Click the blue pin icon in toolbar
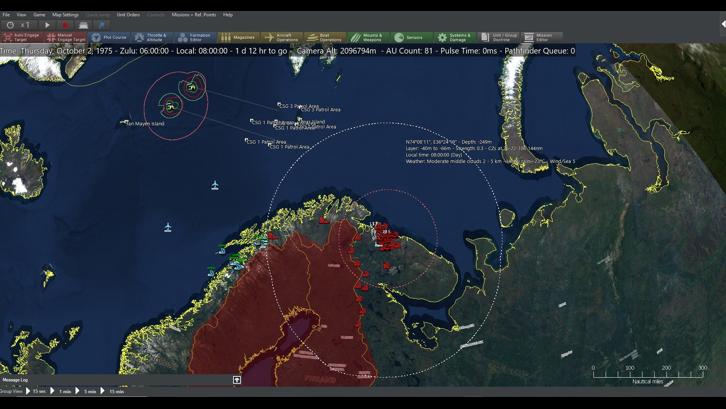This screenshot has height=409, width=726. (102, 25)
